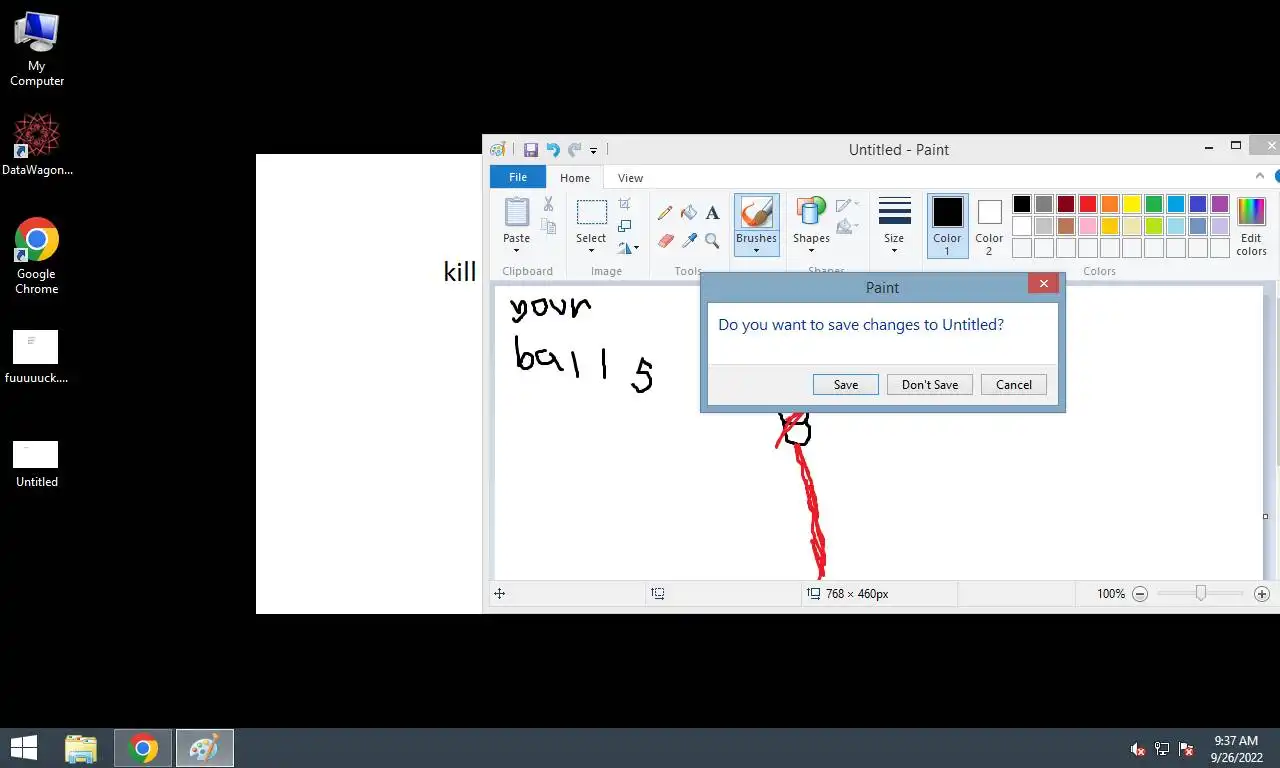
Task: Switch to the Home ribbon tab
Action: (x=575, y=177)
